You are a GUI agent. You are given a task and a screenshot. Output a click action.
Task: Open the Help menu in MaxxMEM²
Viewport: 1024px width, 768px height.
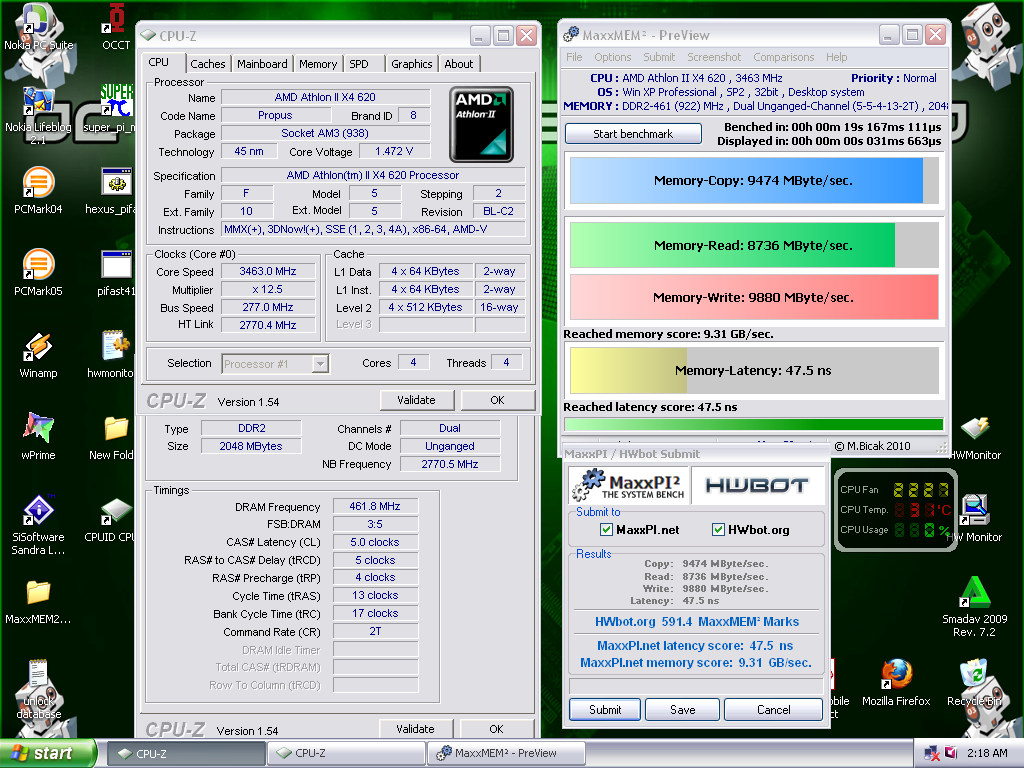(836, 57)
